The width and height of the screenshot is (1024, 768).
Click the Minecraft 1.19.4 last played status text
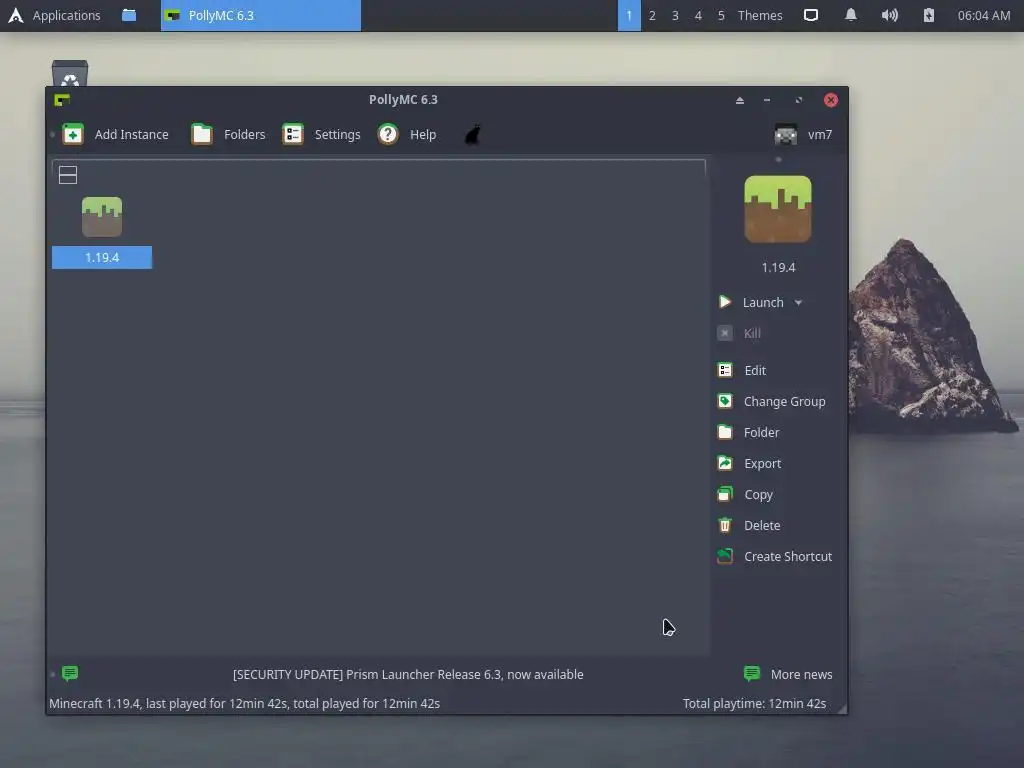click(x=244, y=703)
